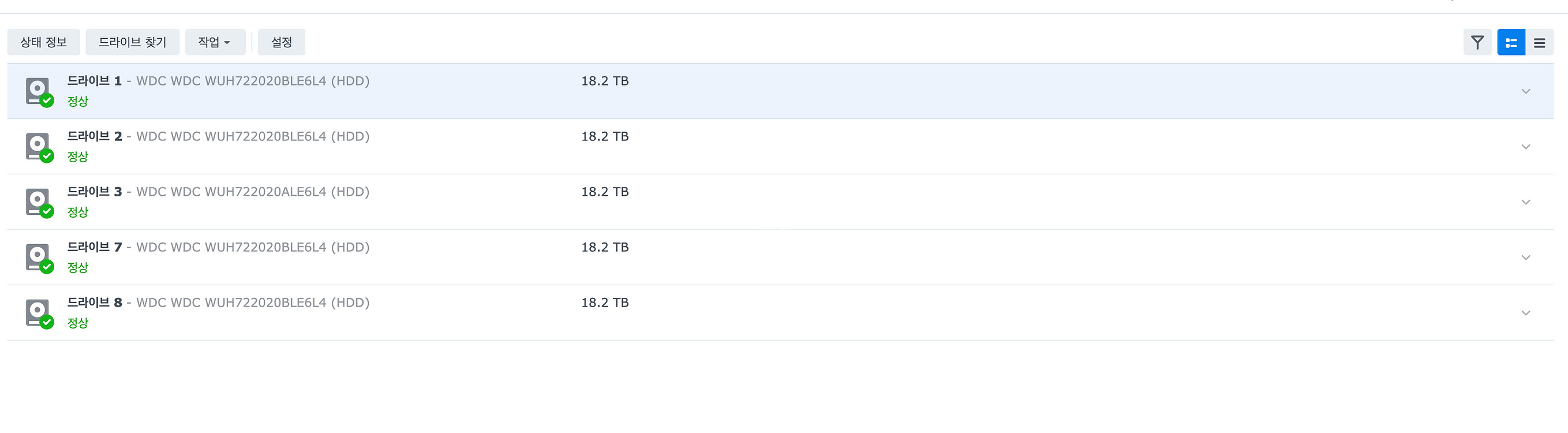Image resolution: width=1568 pixels, height=433 pixels.
Task: Click the 상태 정보 button
Action: (43, 42)
